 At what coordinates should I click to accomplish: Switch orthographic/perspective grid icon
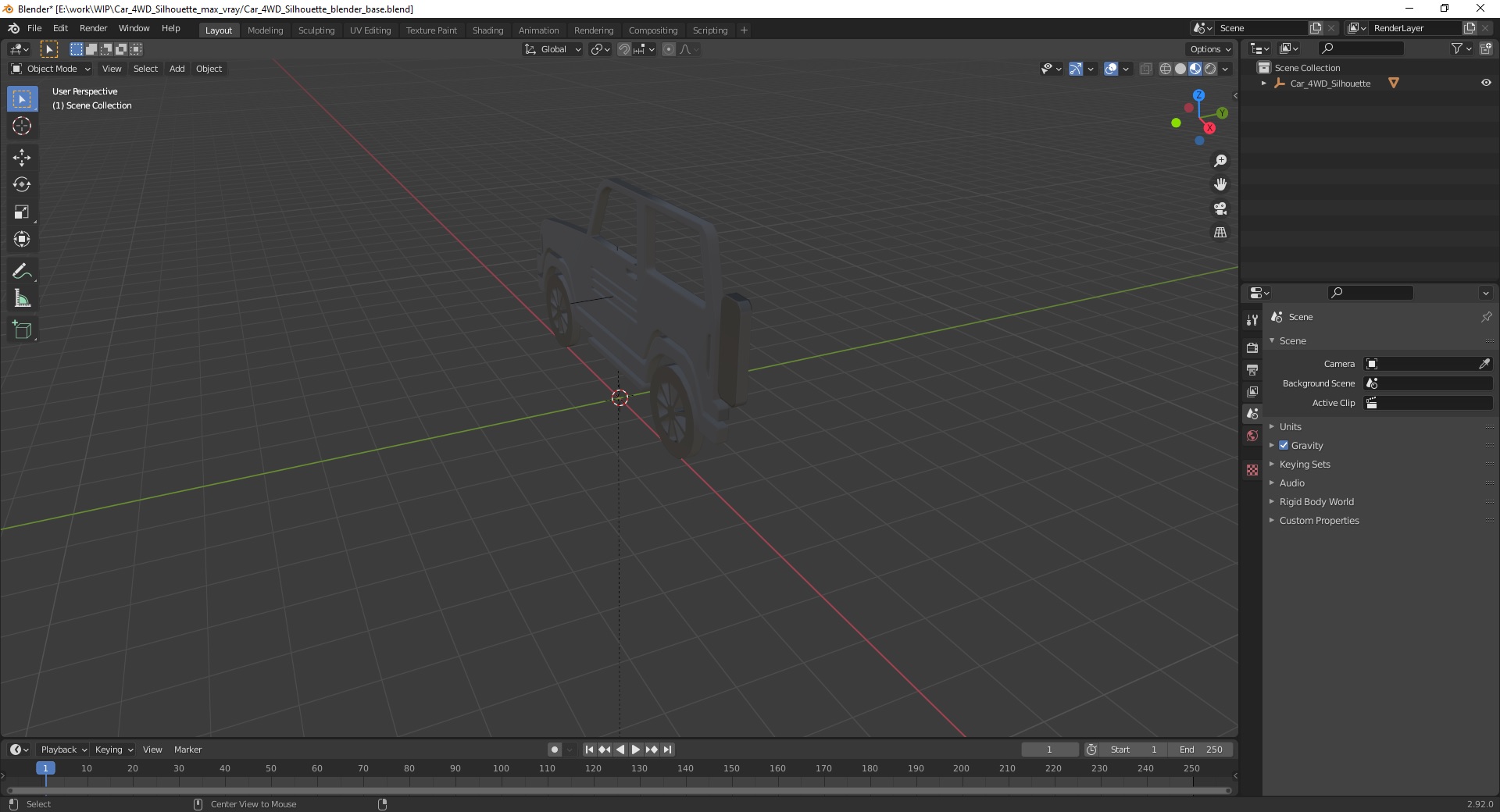coord(1220,233)
